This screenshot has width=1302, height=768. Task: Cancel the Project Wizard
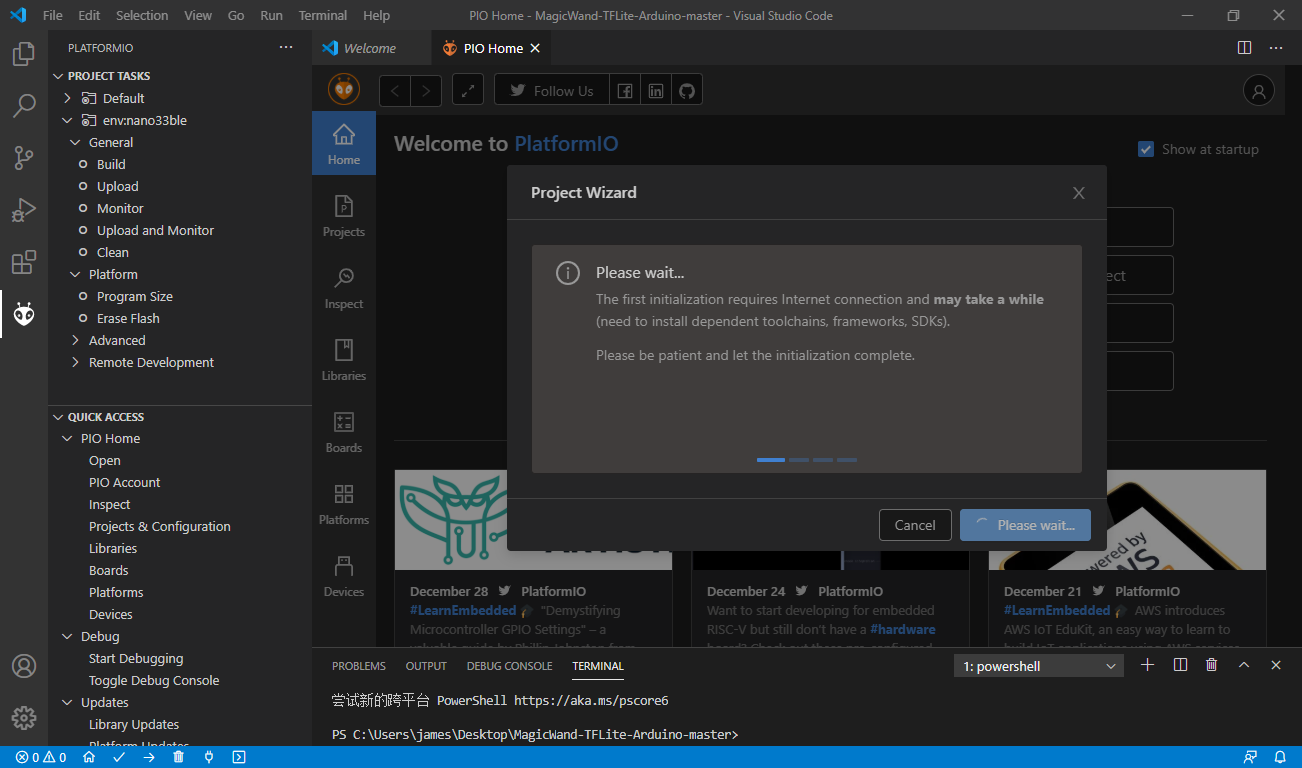(915, 525)
